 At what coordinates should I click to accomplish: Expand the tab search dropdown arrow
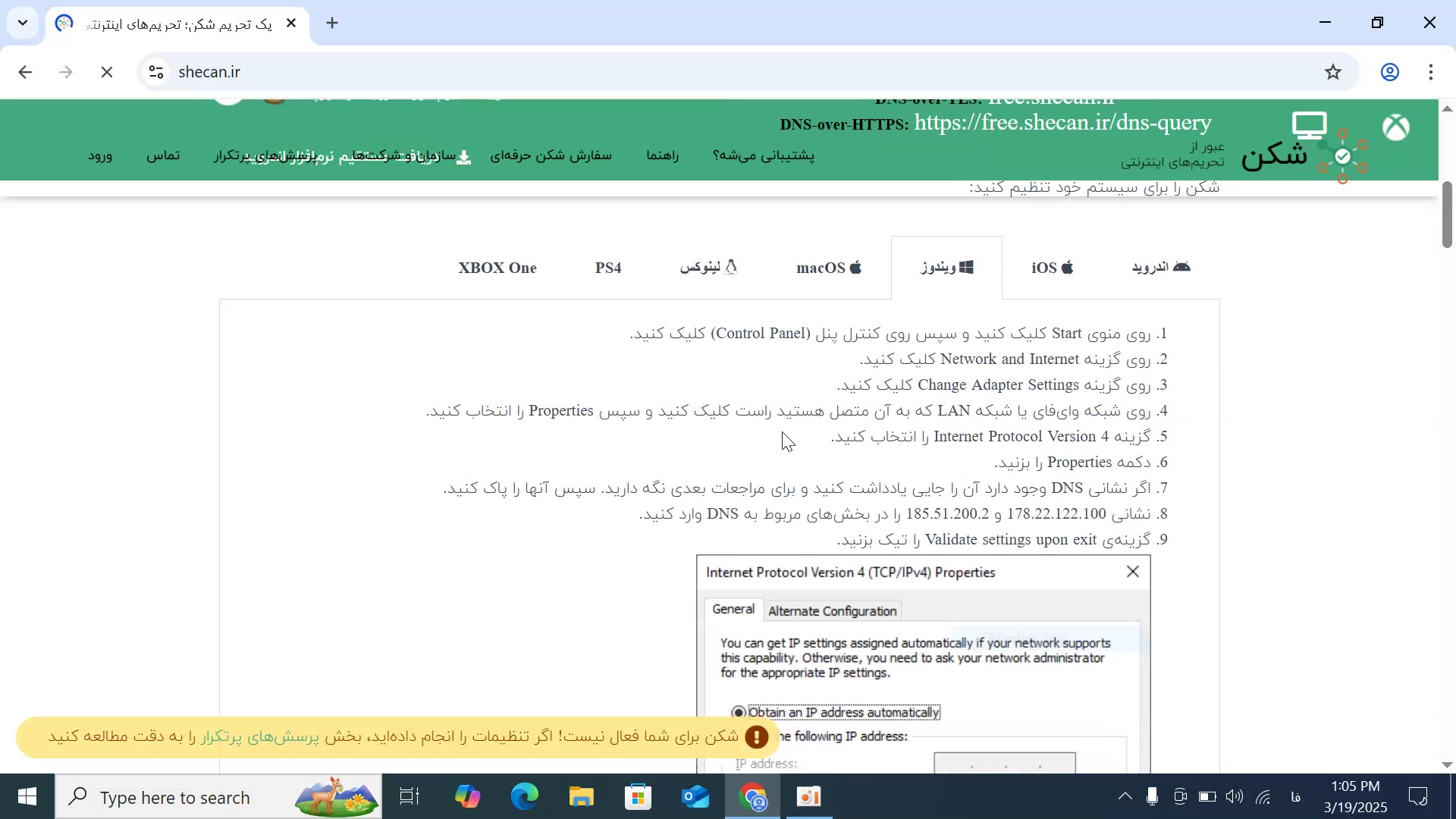(x=23, y=23)
